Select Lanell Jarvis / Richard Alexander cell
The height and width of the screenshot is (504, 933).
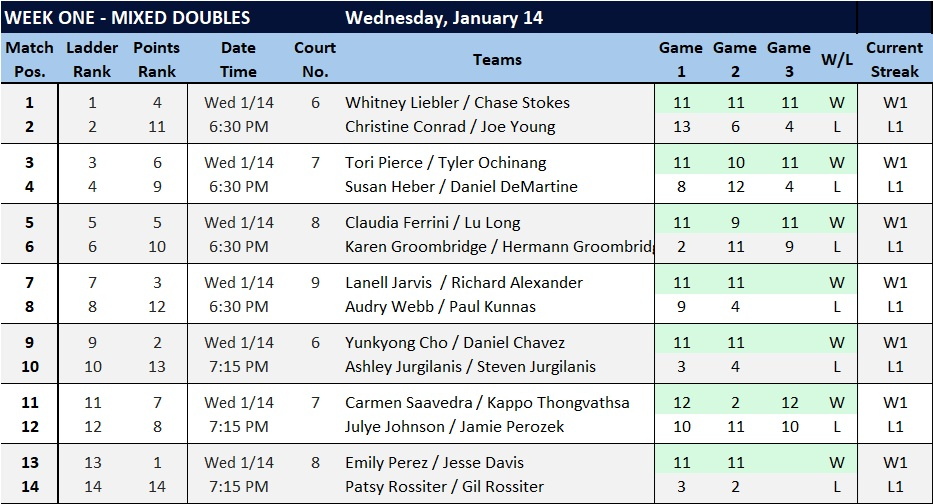[464, 283]
